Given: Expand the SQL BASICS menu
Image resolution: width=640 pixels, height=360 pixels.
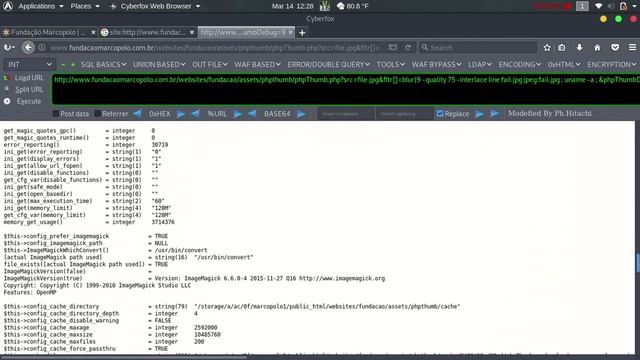Looking at the screenshot, I should click(x=103, y=64).
